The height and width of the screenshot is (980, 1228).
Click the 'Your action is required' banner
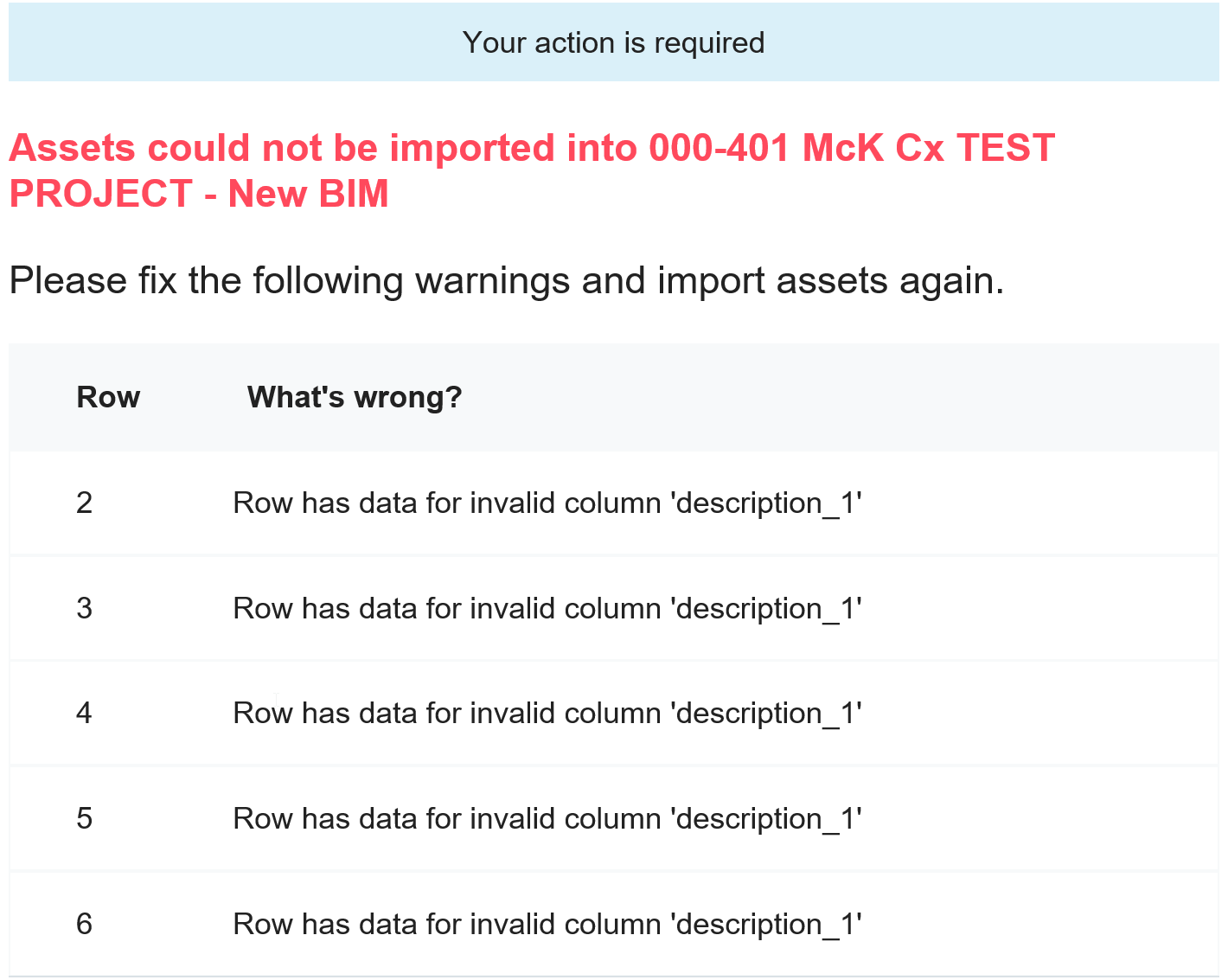pos(613,42)
